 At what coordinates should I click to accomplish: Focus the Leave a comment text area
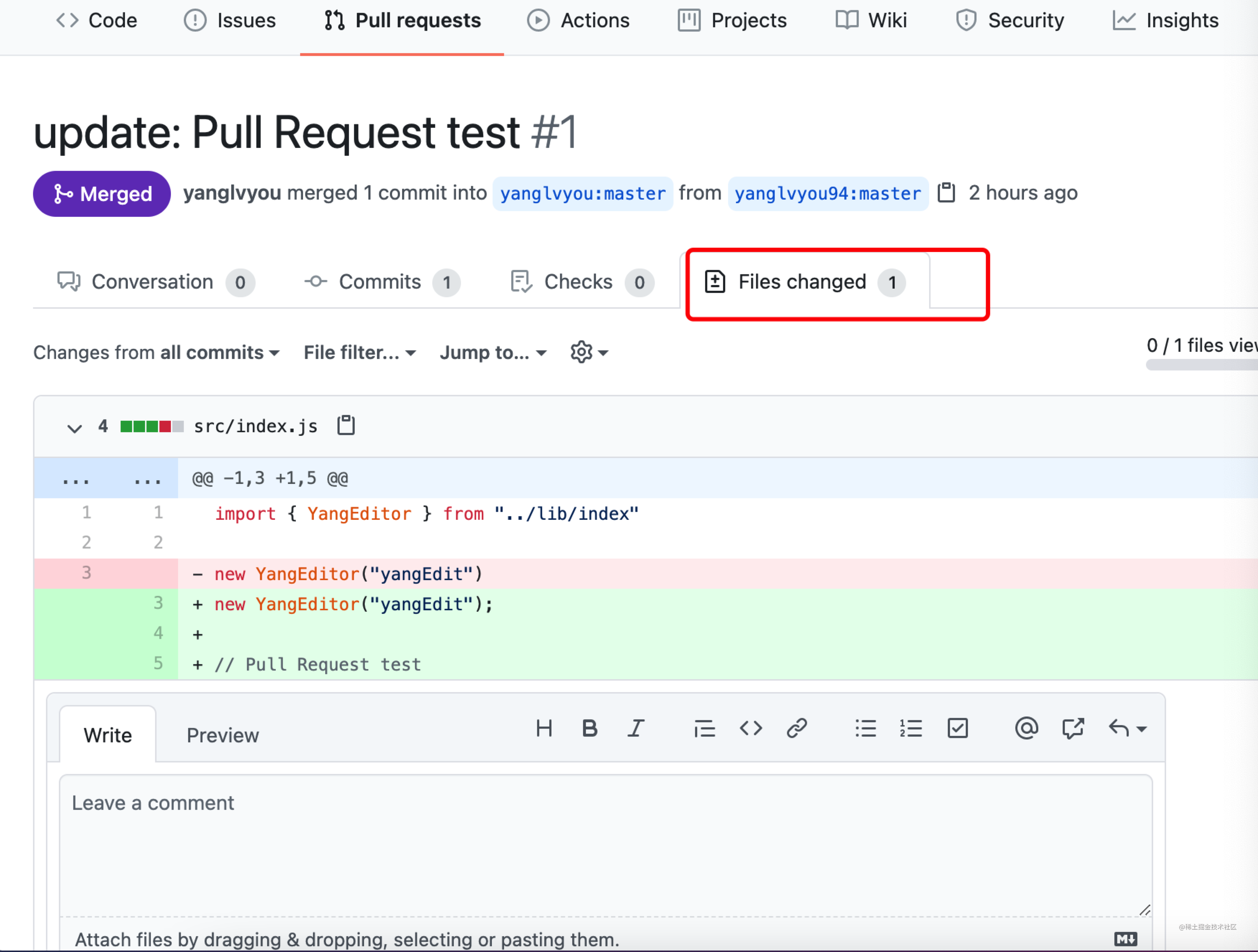606,845
